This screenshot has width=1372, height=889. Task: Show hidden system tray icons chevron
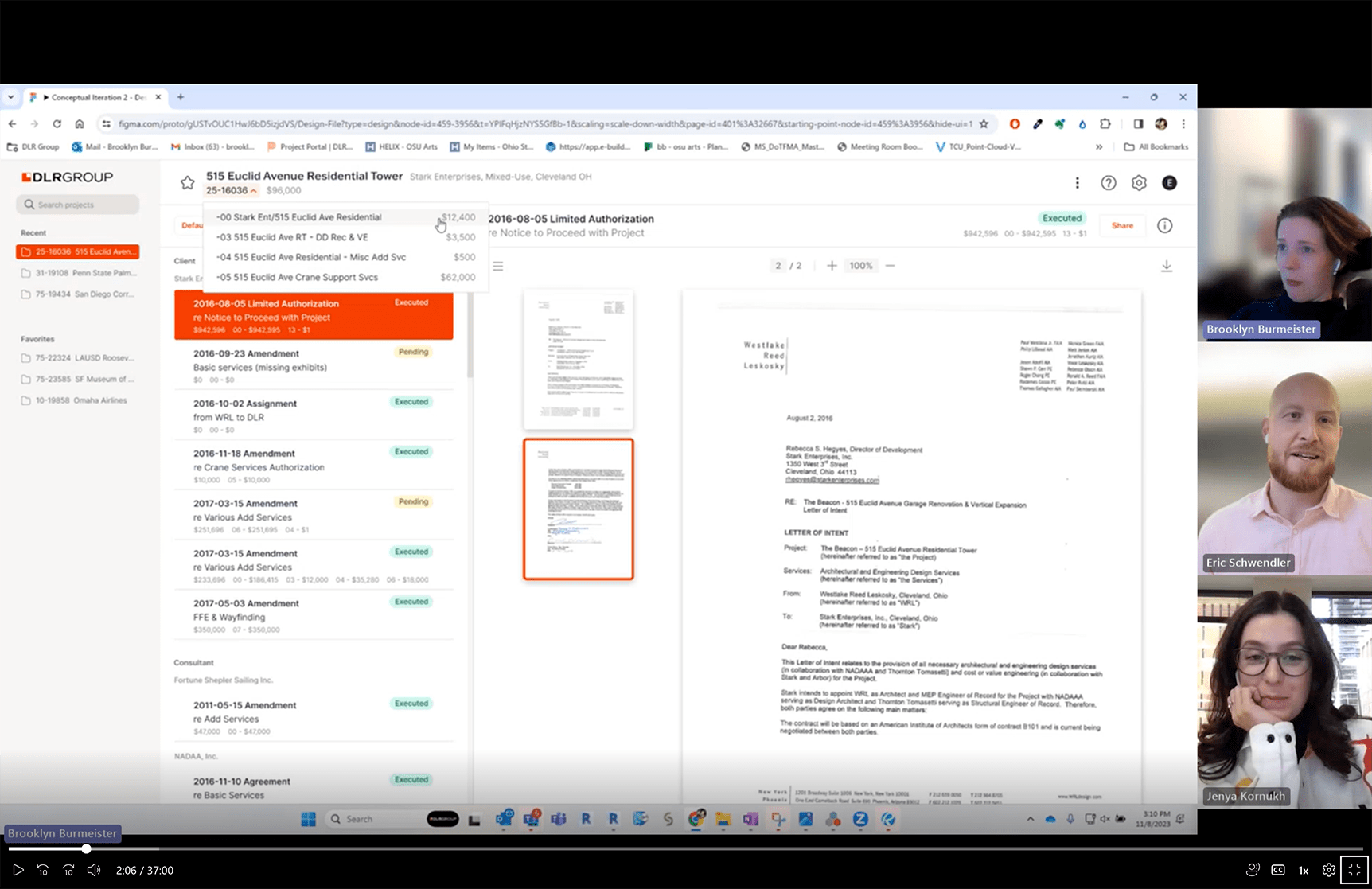1031,819
